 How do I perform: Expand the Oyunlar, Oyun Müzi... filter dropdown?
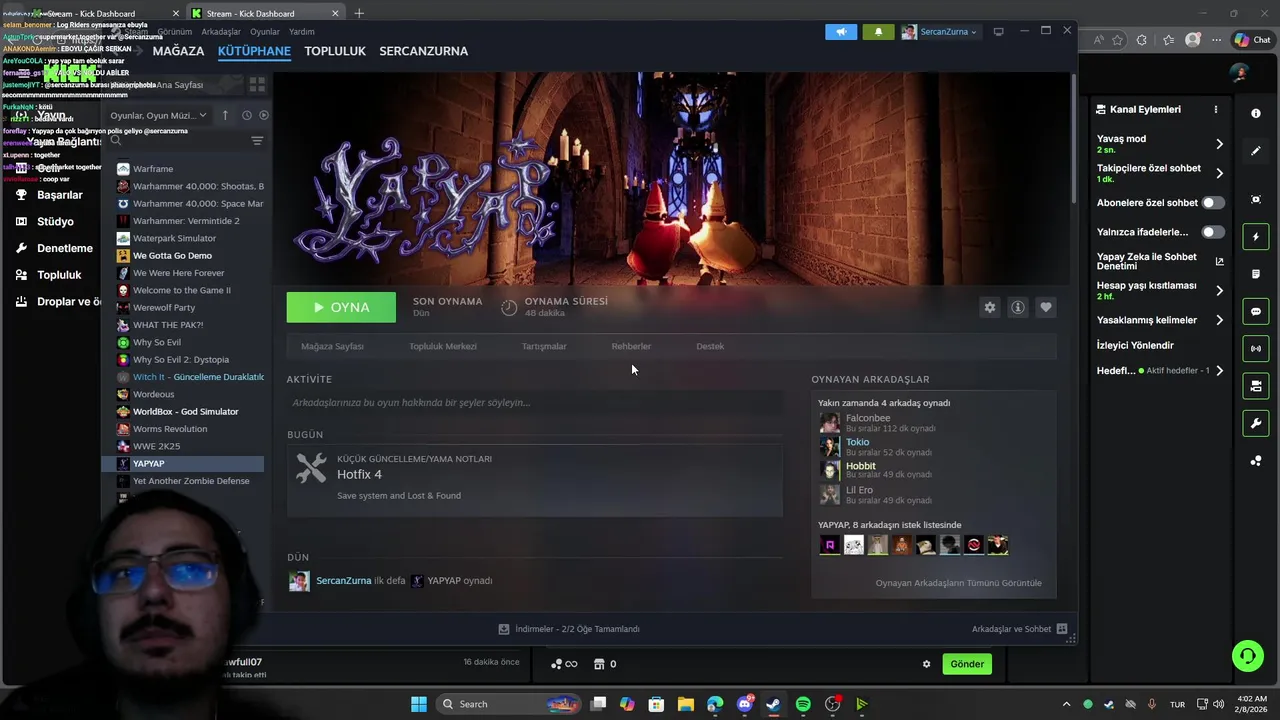click(158, 115)
